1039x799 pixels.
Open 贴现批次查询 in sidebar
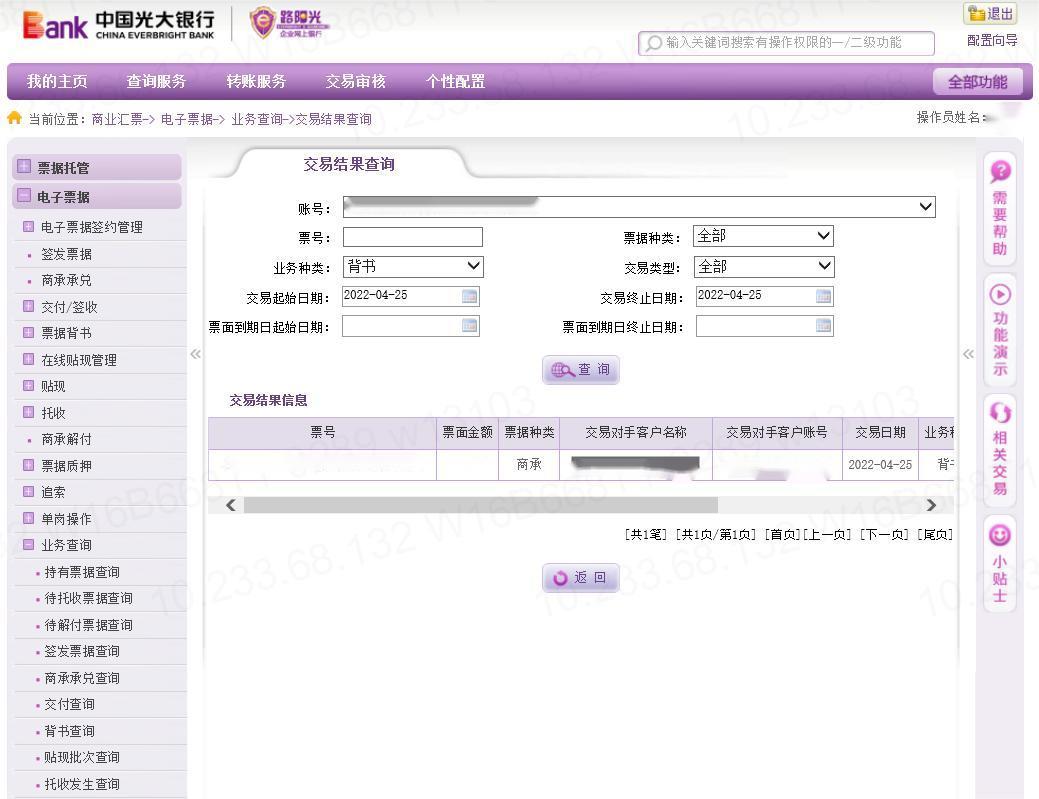(x=82, y=757)
